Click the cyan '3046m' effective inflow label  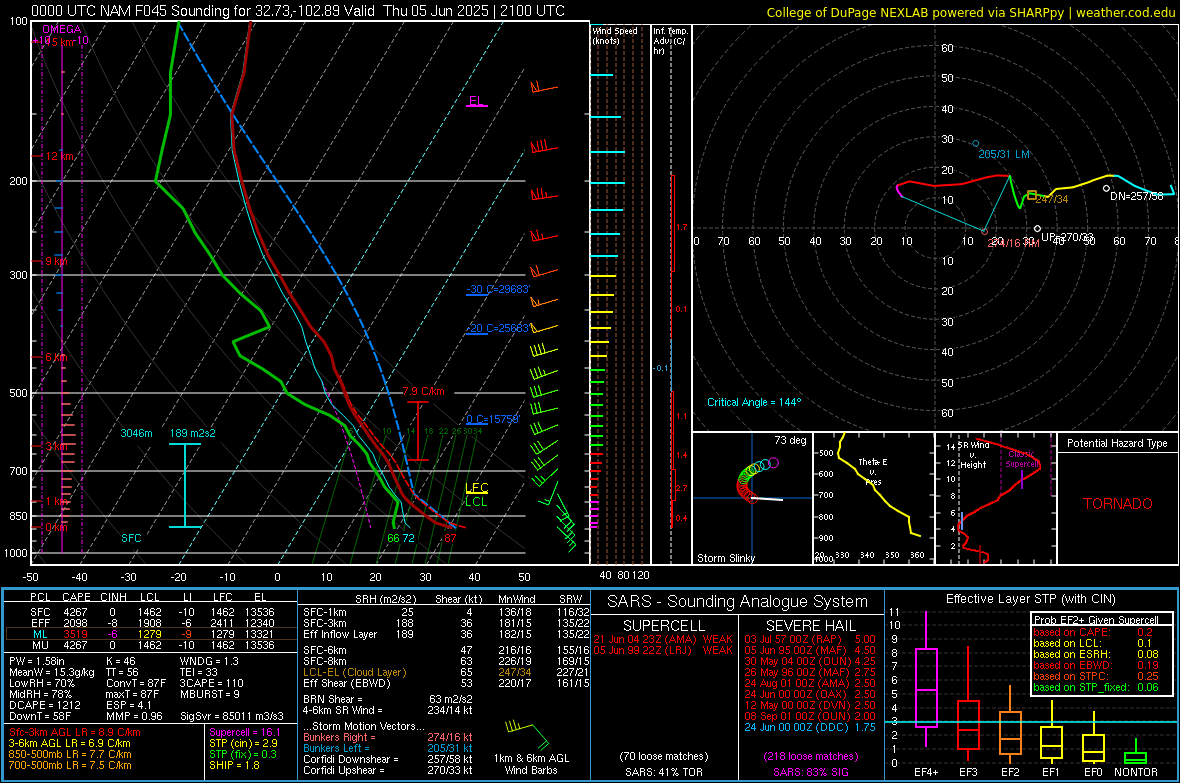click(136, 433)
